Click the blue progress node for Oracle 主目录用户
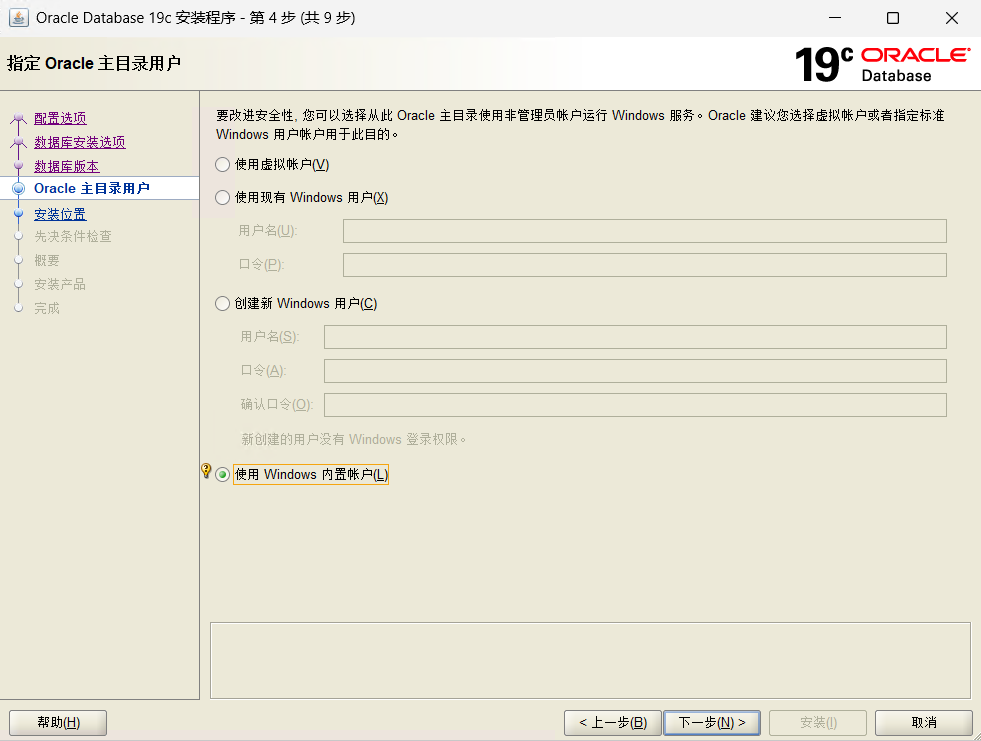The image size is (981, 741). (x=18, y=189)
